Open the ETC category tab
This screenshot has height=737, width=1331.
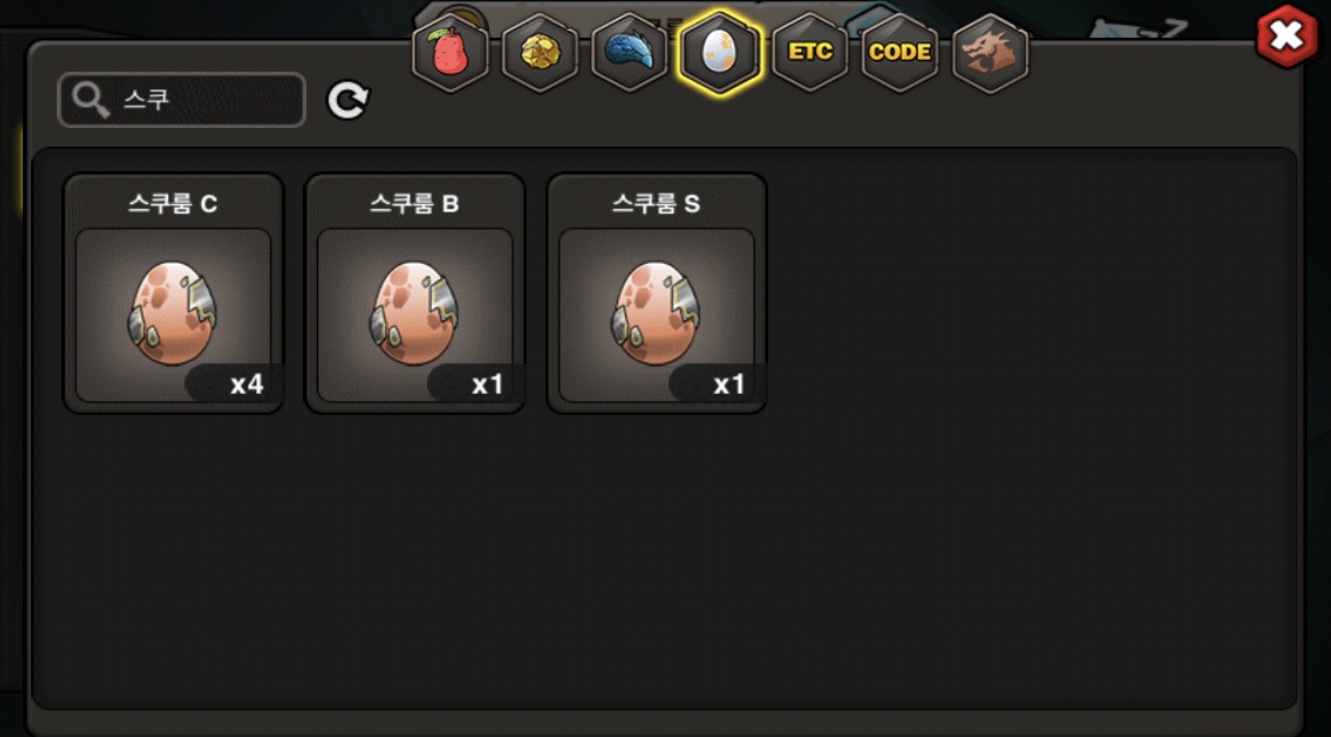click(810, 52)
